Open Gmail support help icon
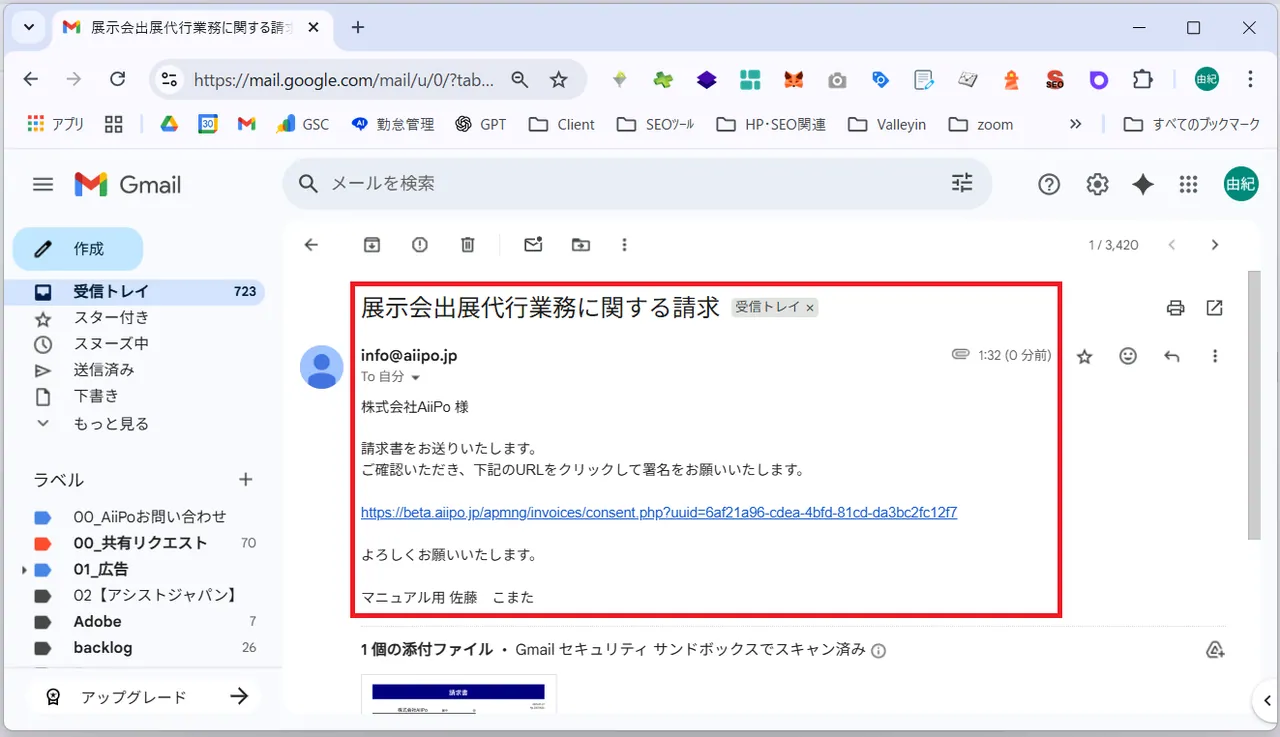This screenshot has height=737, width=1280. click(1049, 184)
